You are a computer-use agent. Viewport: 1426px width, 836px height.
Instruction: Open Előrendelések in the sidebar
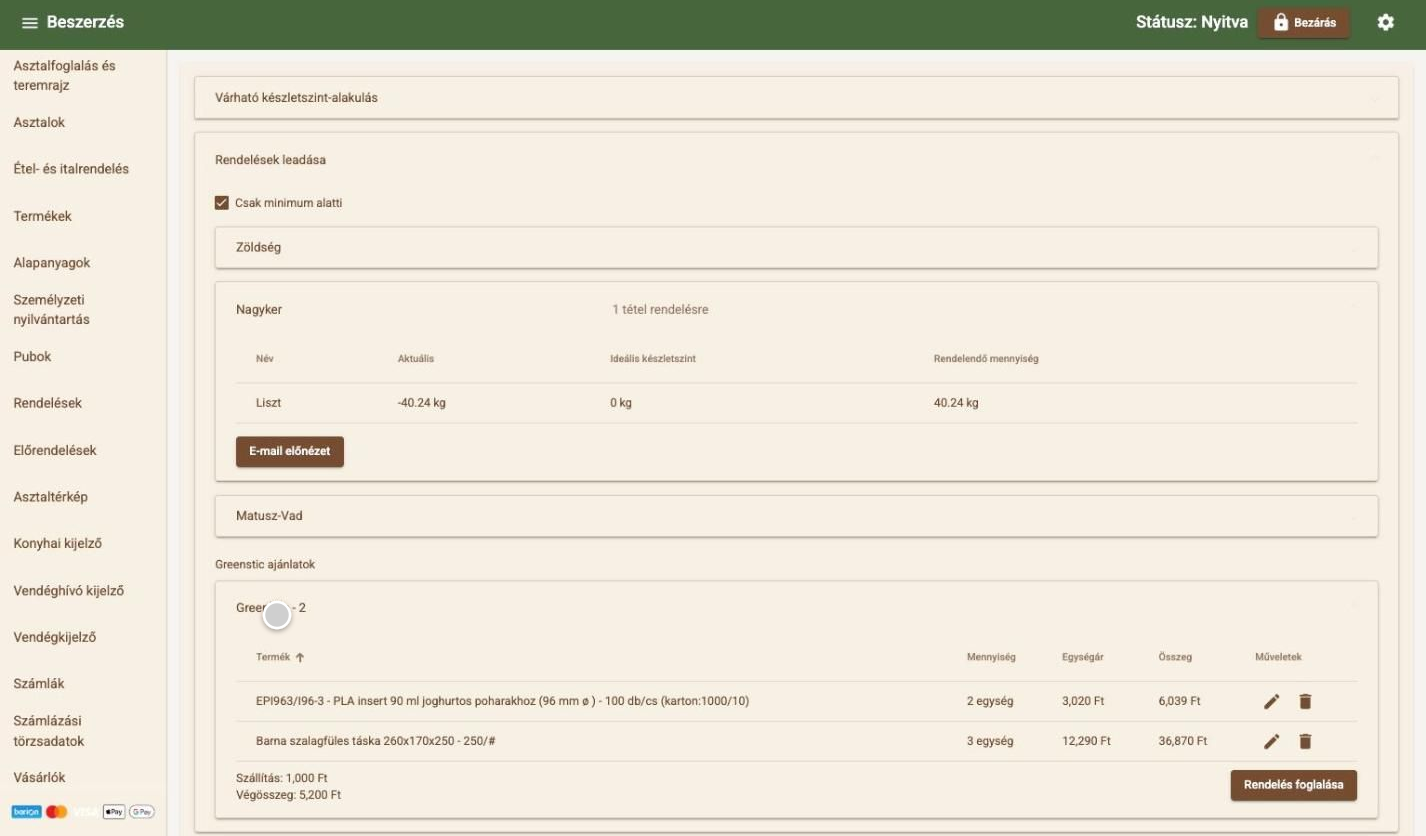pos(55,451)
